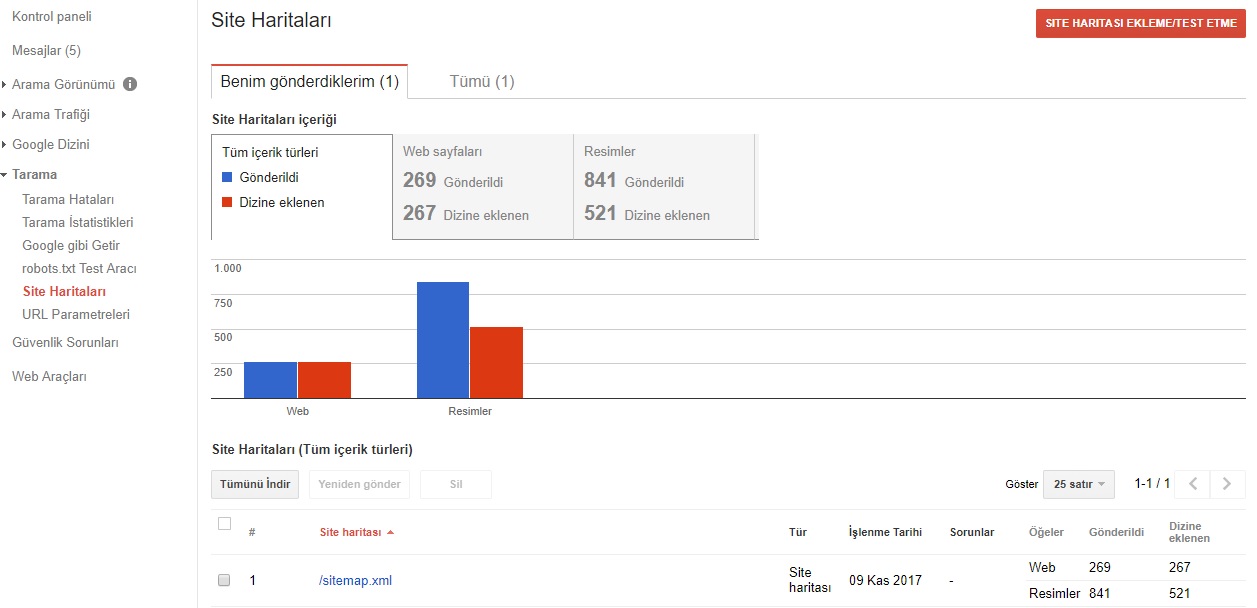Click the 267 value in table row
This screenshot has height=608, width=1257.
click(x=1180, y=568)
